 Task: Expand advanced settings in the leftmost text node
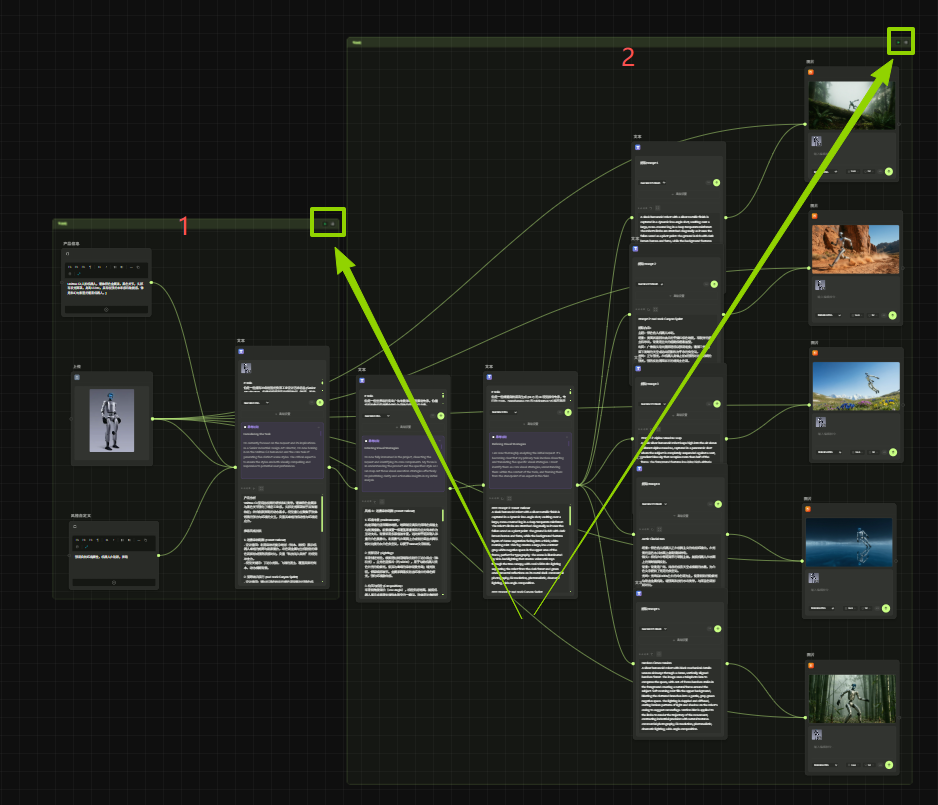pyautogui.click(x=282, y=413)
